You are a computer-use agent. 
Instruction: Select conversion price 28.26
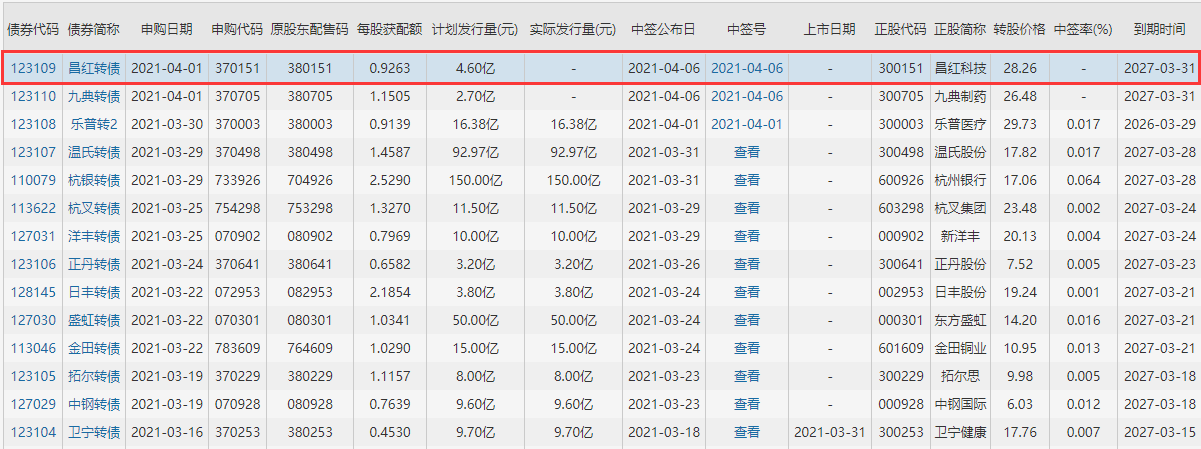[x=1019, y=69]
